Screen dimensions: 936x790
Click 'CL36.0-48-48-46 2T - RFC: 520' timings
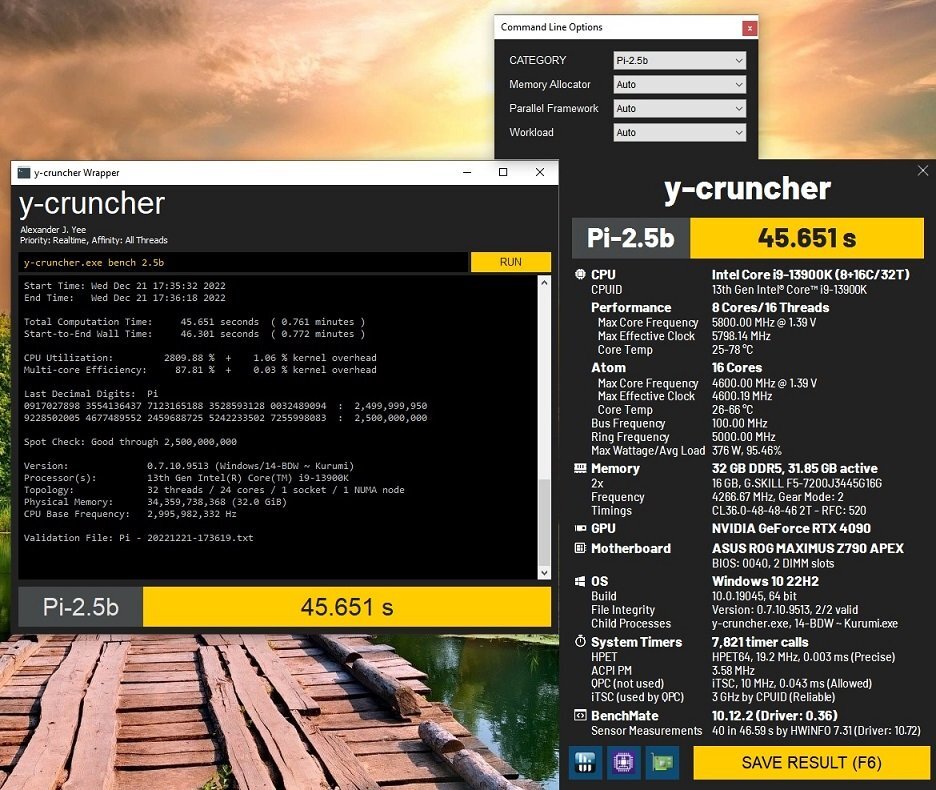pos(789,511)
